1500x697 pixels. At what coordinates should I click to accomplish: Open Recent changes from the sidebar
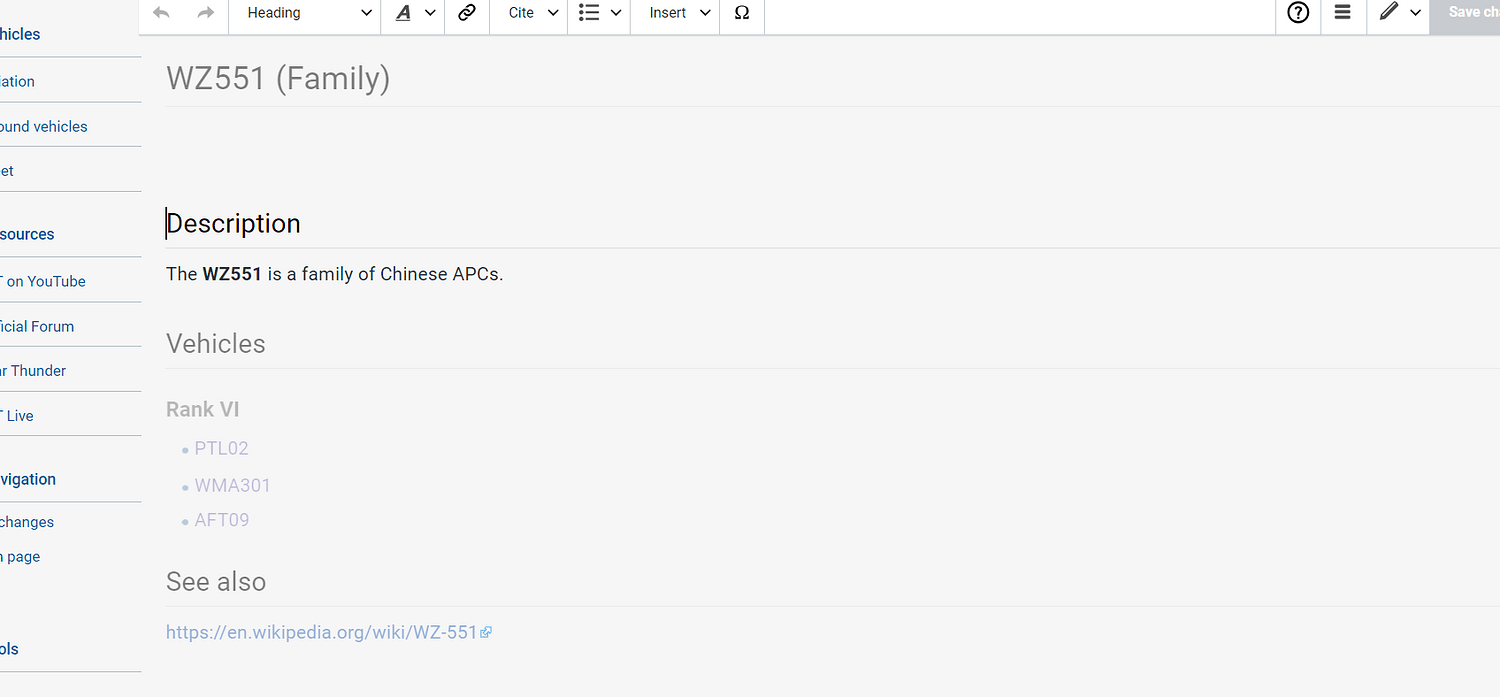(x=26, y=521)
